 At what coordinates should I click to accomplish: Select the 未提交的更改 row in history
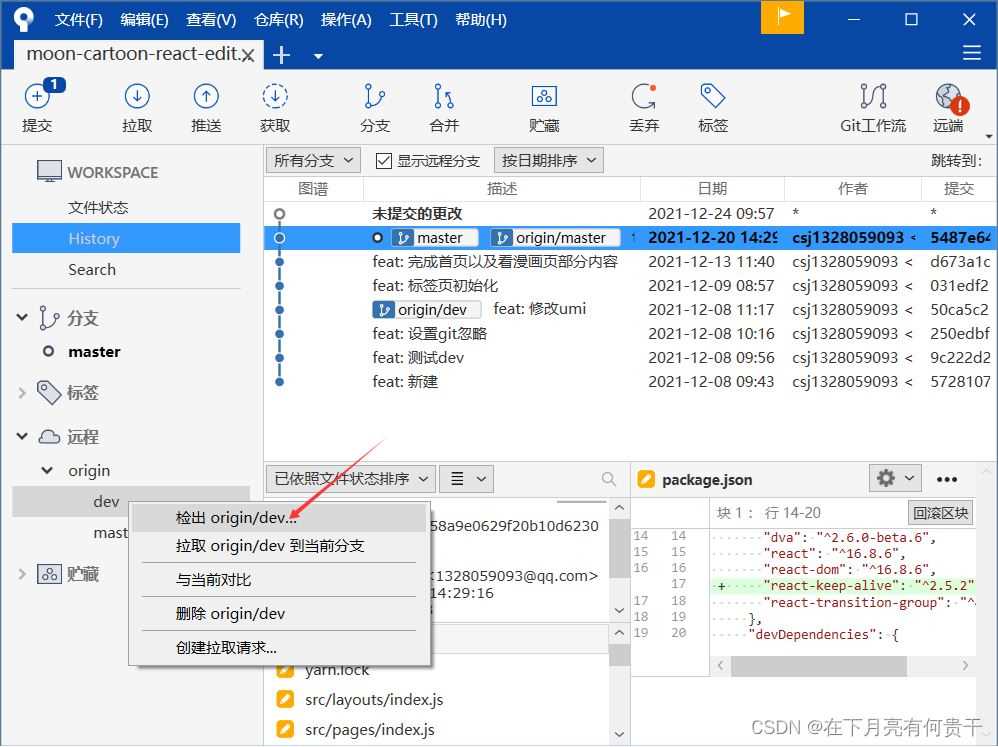click(x=417, y=214)
